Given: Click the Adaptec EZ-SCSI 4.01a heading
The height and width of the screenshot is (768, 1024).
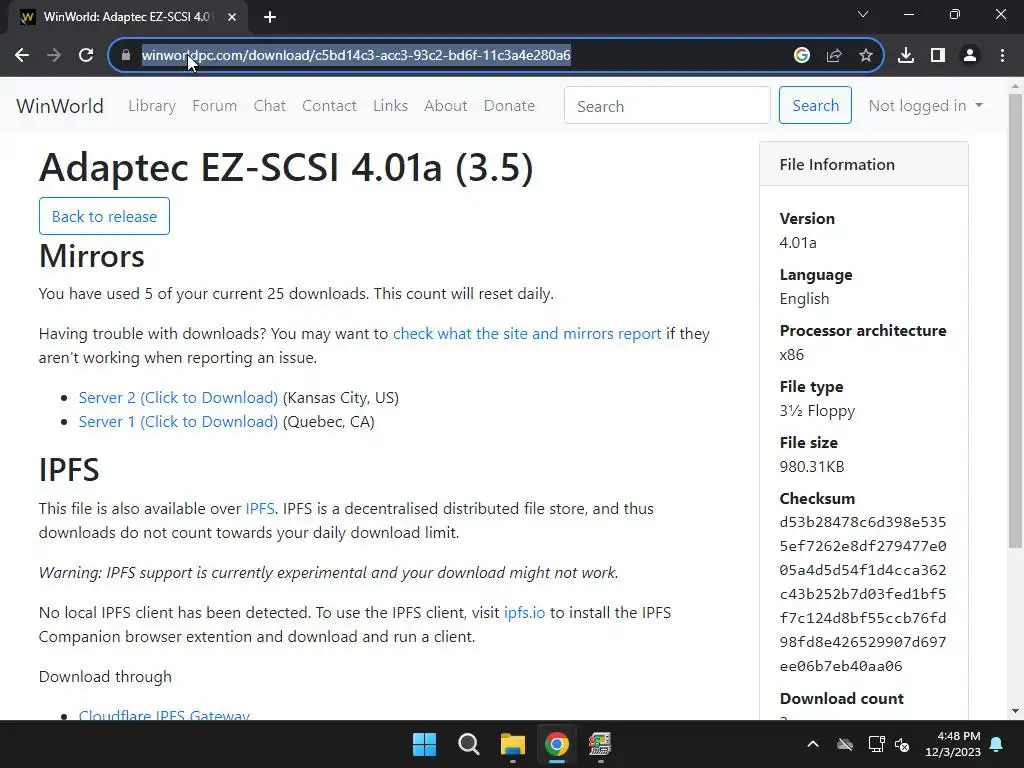Looking at the screenshot, I should (286, 167).
